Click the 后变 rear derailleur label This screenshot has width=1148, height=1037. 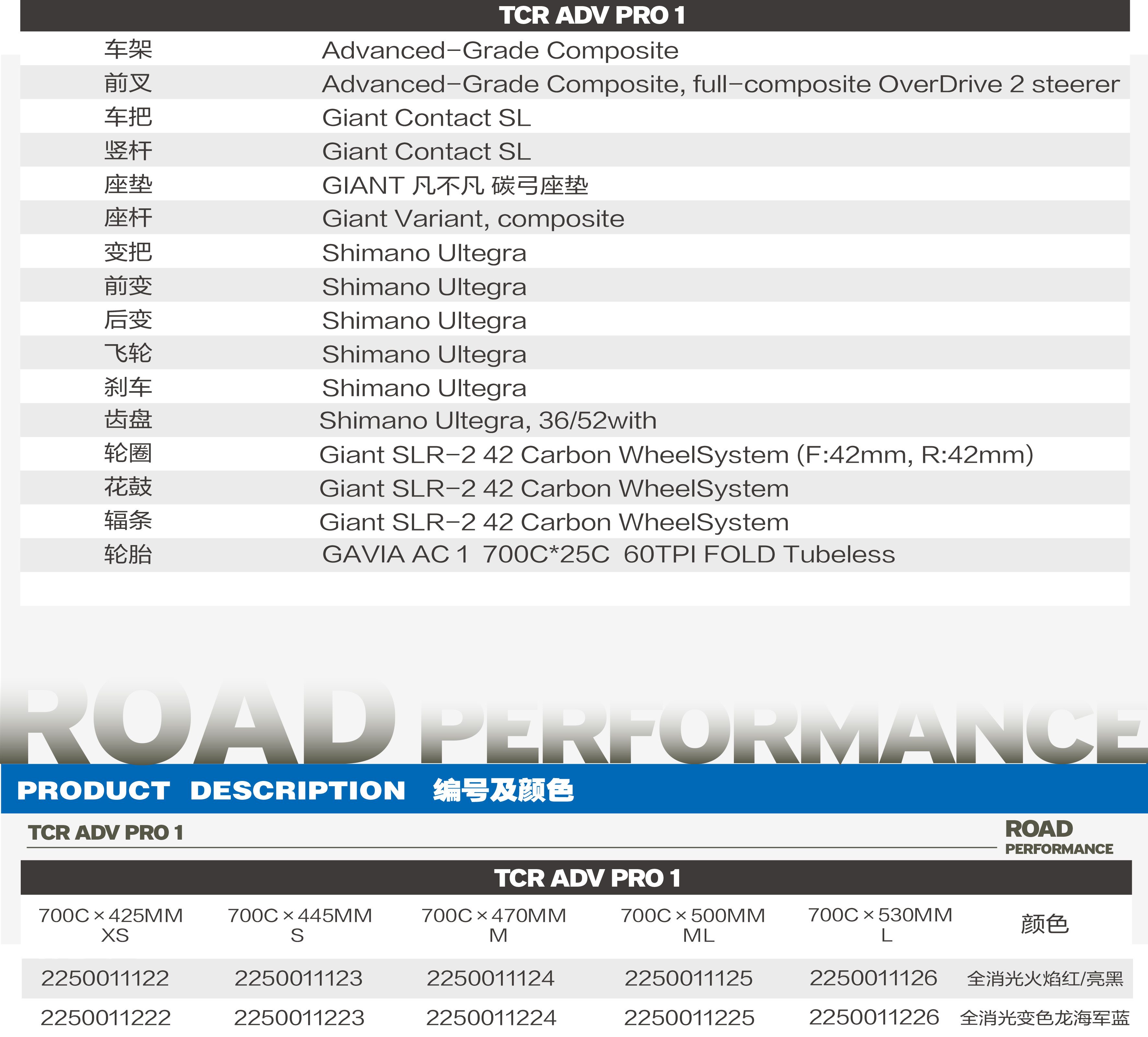point(128,319)
